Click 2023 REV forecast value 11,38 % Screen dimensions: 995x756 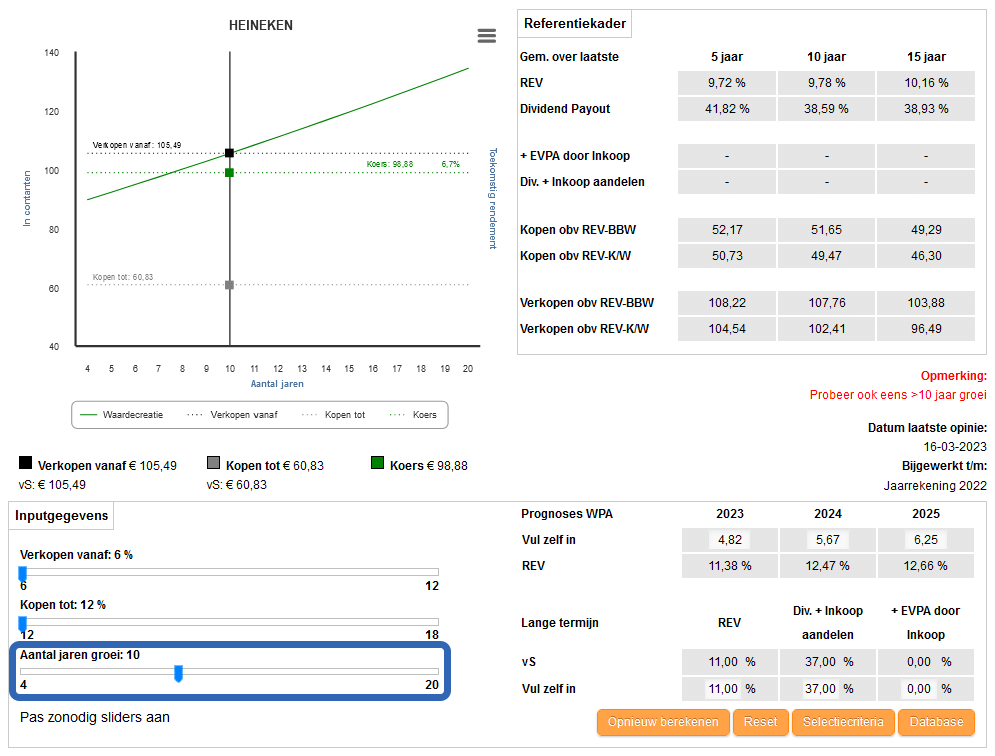730,566
